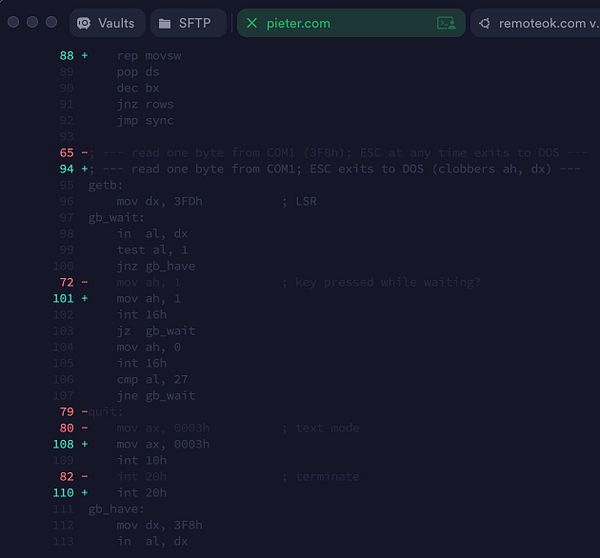Click line 'jnz gb_have'

[156, 266]
